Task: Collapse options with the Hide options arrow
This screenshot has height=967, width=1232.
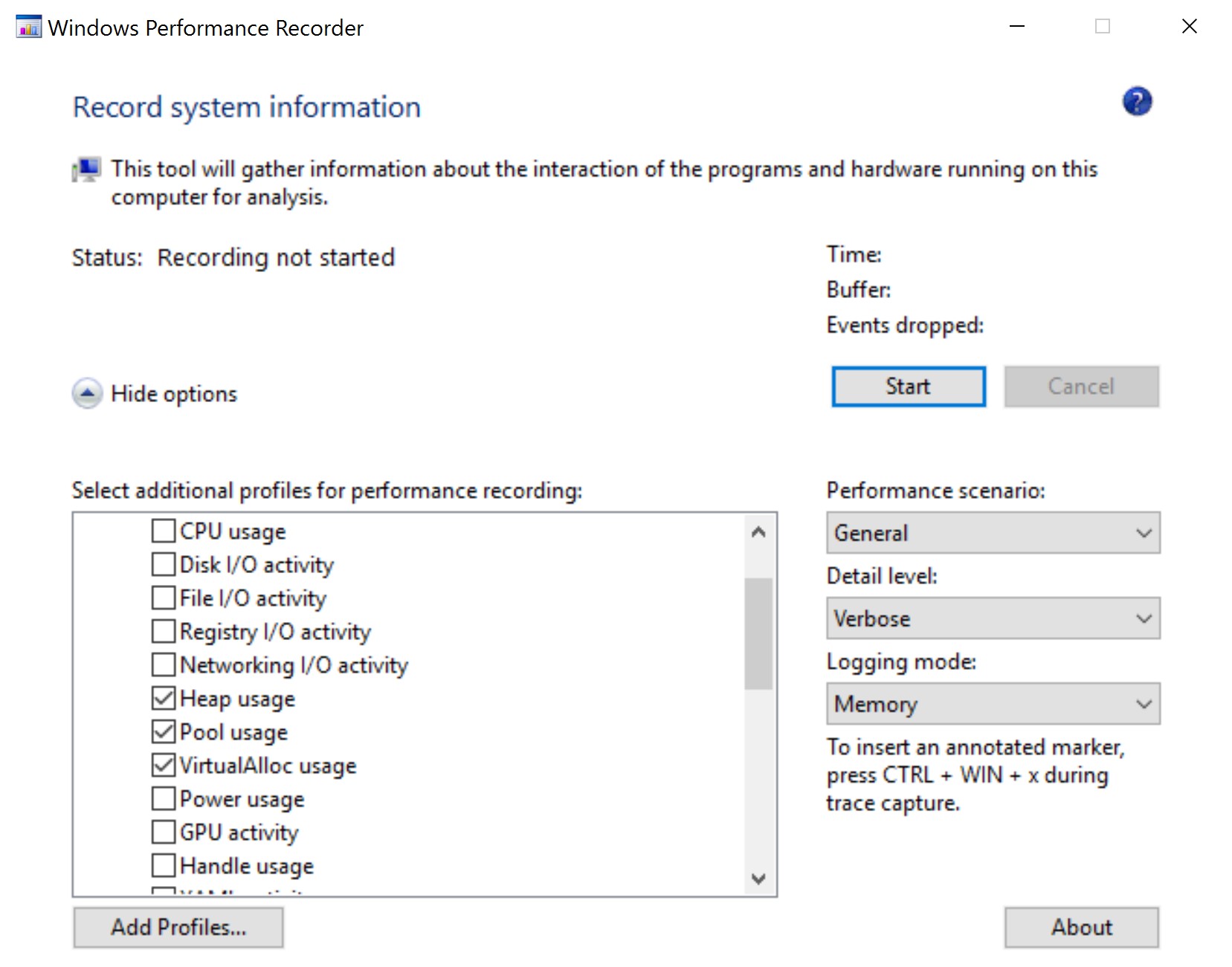Action: pos(87,393)
